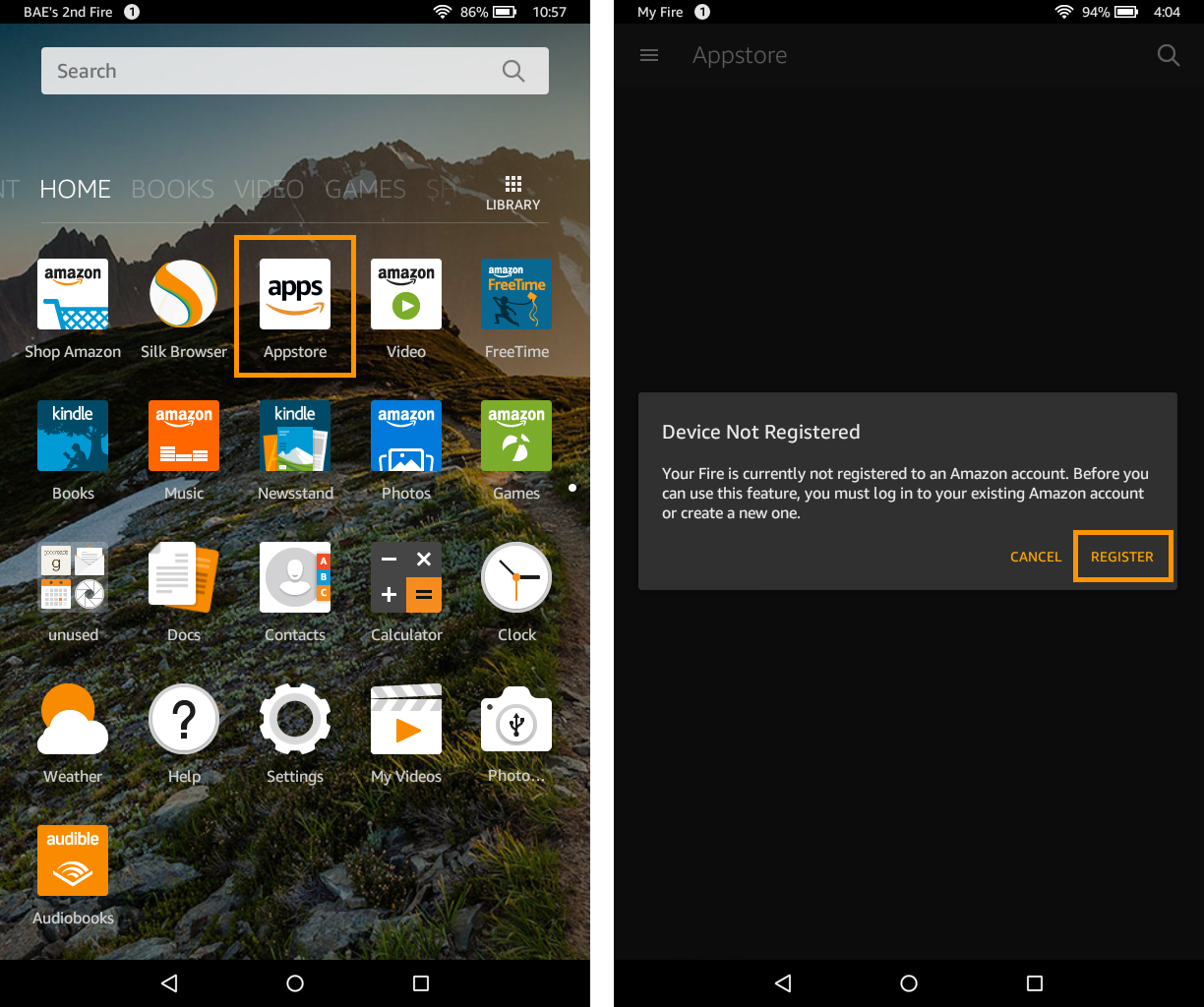The image size is (1204, 1007).
Task: Open the Amazon Music app
Action: tap(184, 436)
